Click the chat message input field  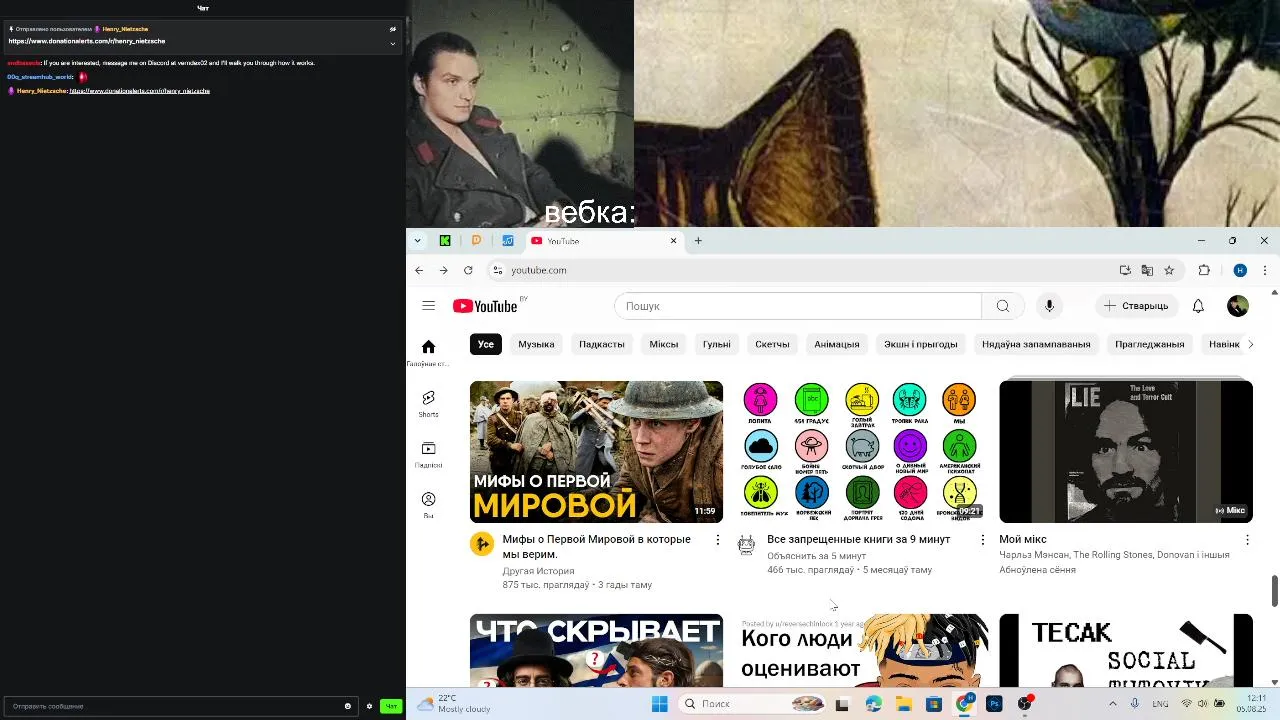[180, 706]
